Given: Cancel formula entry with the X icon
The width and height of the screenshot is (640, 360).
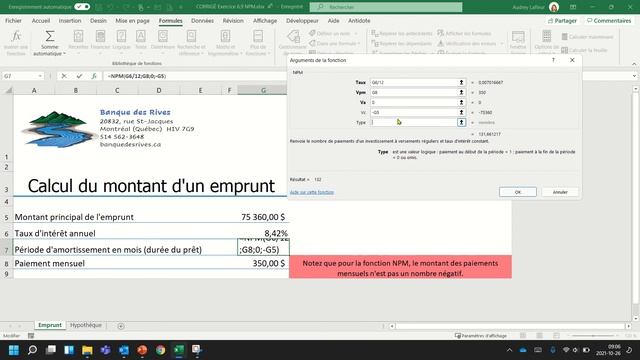Looking at the screenshot, I should [x=64, y=76].
